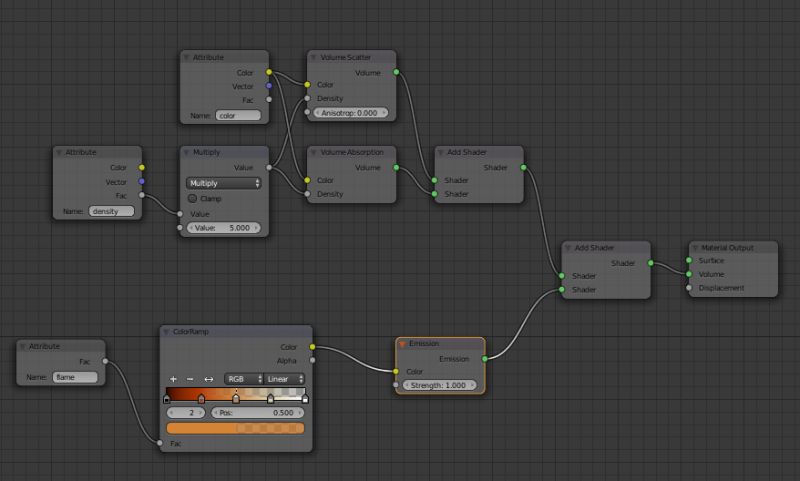Screen dimensions: 800x481
Task: Select the Volume Absorption node title text
Action: point(352,152)
